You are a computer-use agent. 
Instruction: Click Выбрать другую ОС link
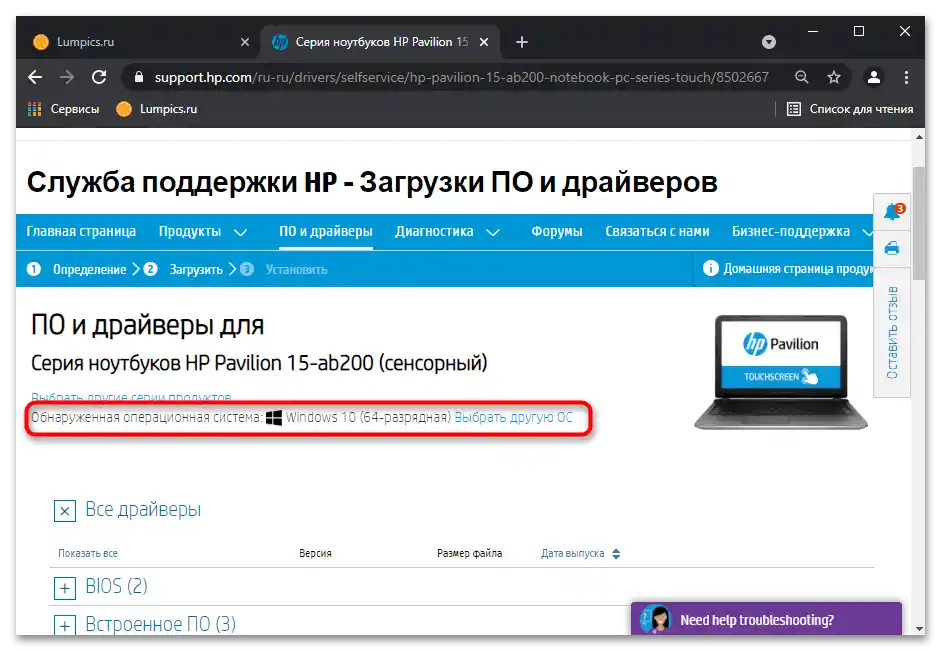tap(514, 417)
